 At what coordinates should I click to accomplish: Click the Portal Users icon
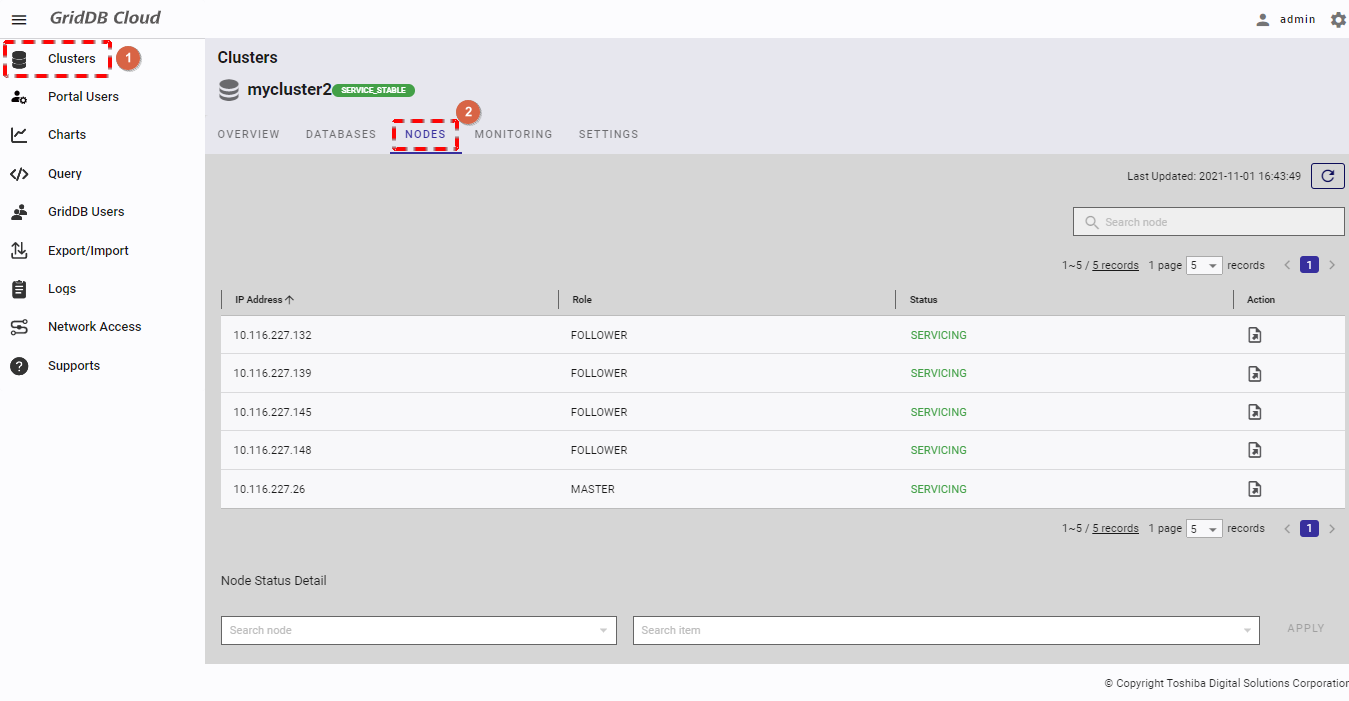tap(19, 97)
